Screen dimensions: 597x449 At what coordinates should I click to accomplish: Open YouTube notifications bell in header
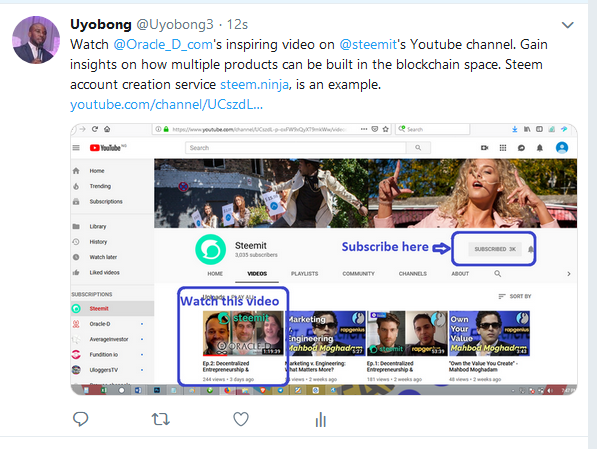click(540, 148)
